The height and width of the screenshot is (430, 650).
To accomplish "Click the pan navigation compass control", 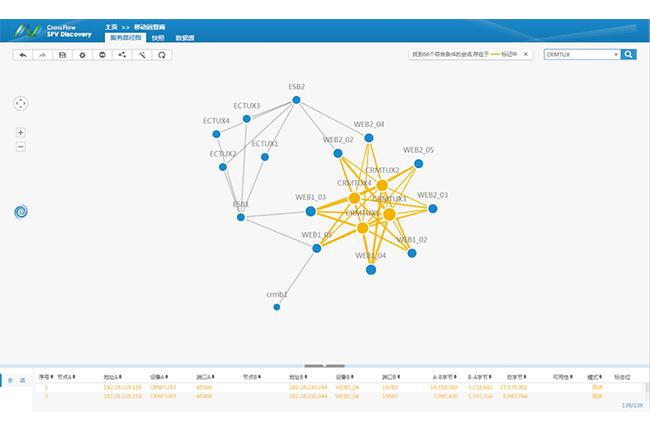I will tap(21, 103).
